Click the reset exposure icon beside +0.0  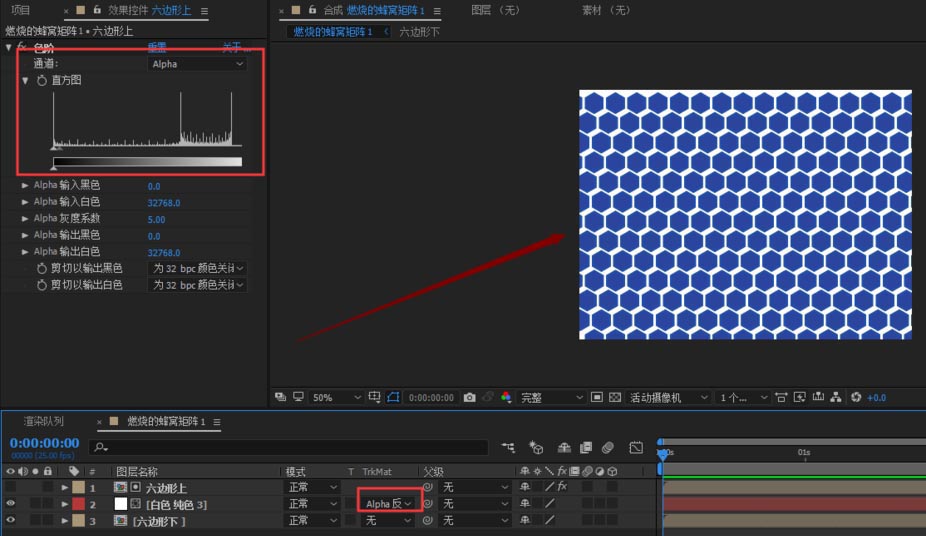855,397
